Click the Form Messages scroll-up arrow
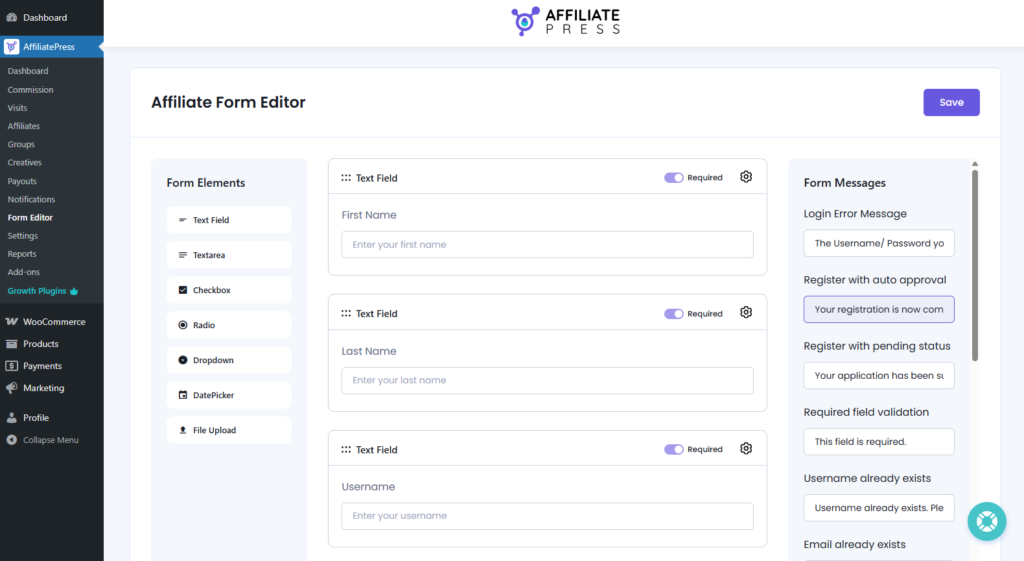 tap(975, 164)
